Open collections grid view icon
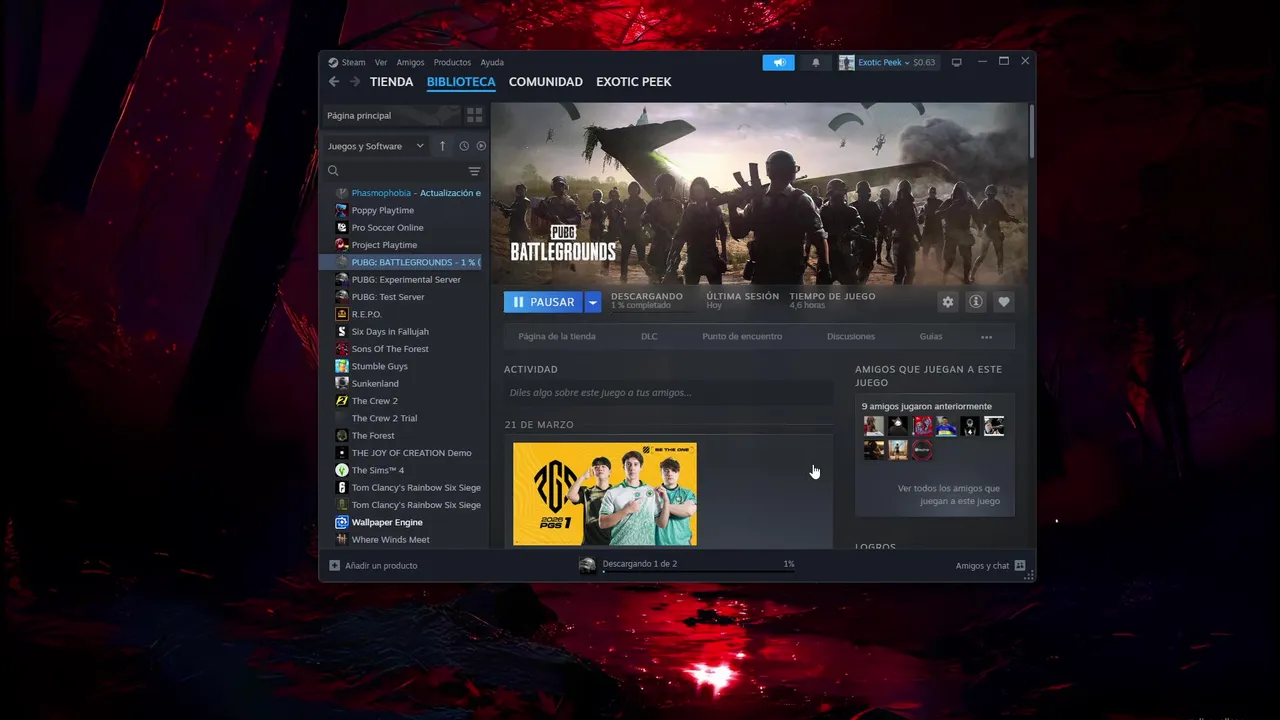This screenshot has width=1280, height=720. pos(475,115)
